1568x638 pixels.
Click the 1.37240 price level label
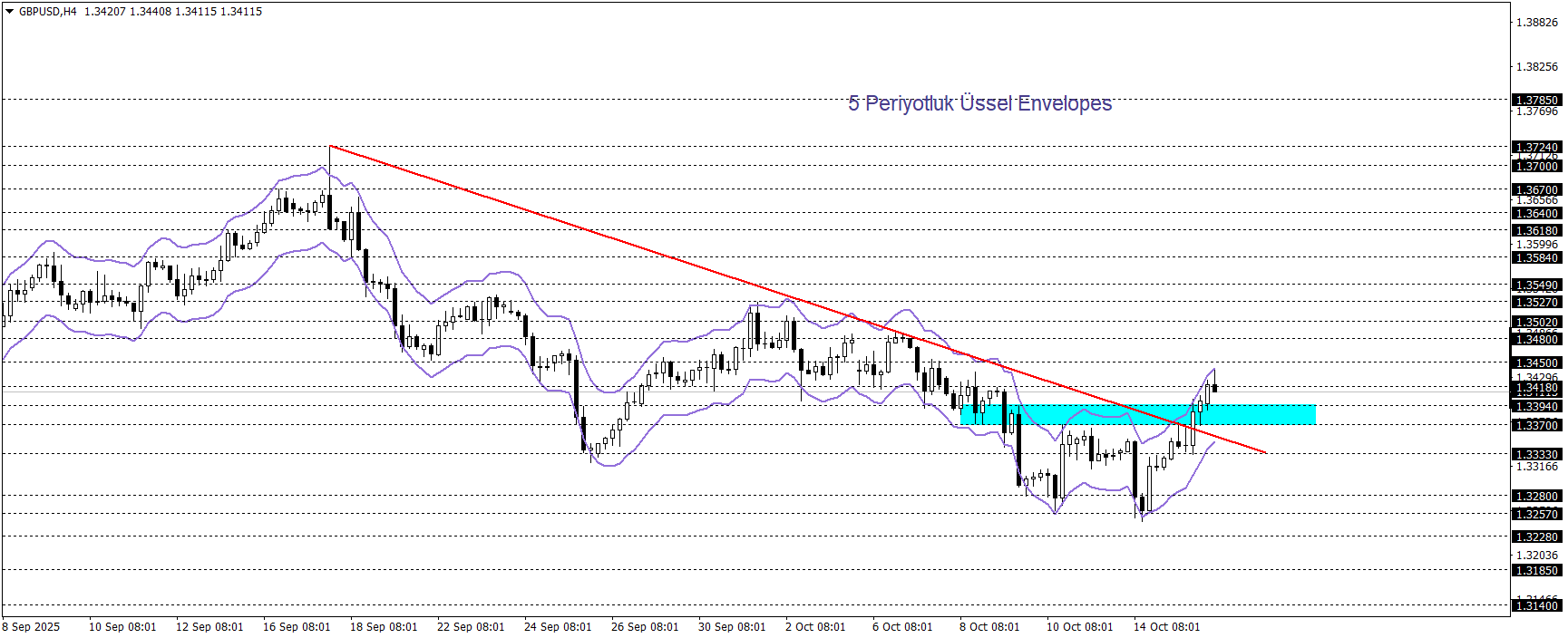[x=1536, y=147]
